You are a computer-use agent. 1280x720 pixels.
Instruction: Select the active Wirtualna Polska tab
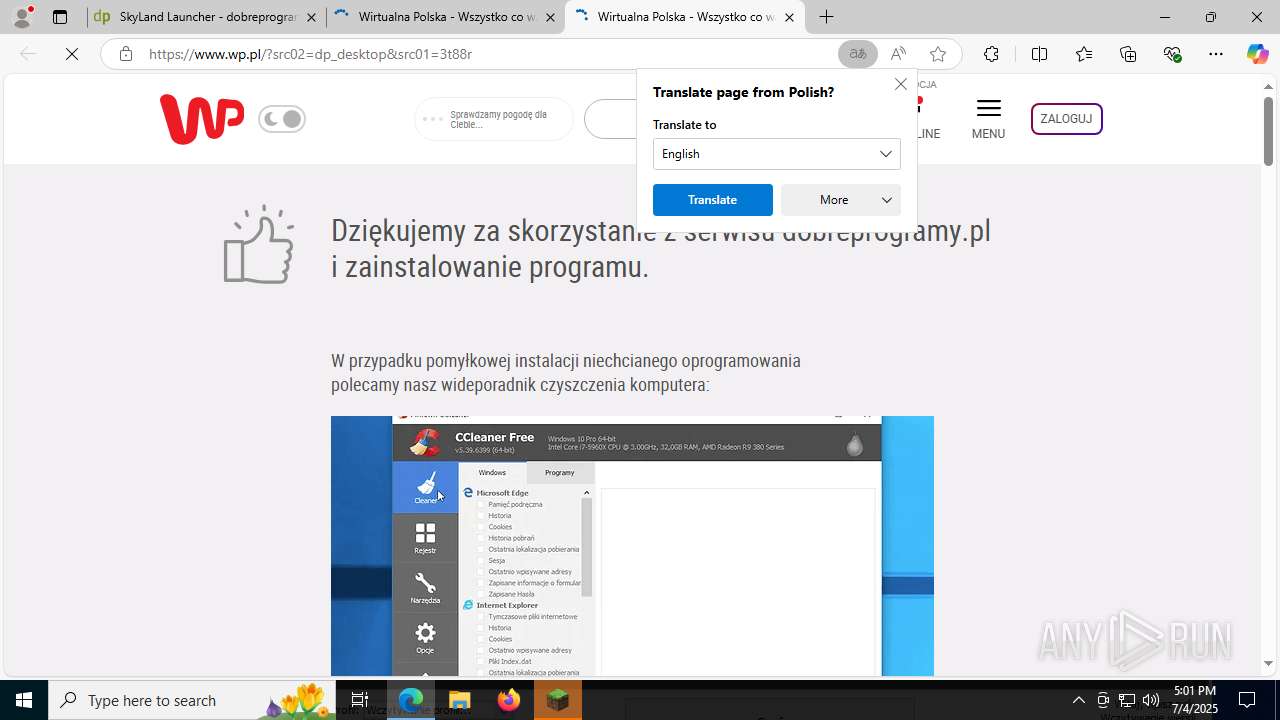[685, 17]
